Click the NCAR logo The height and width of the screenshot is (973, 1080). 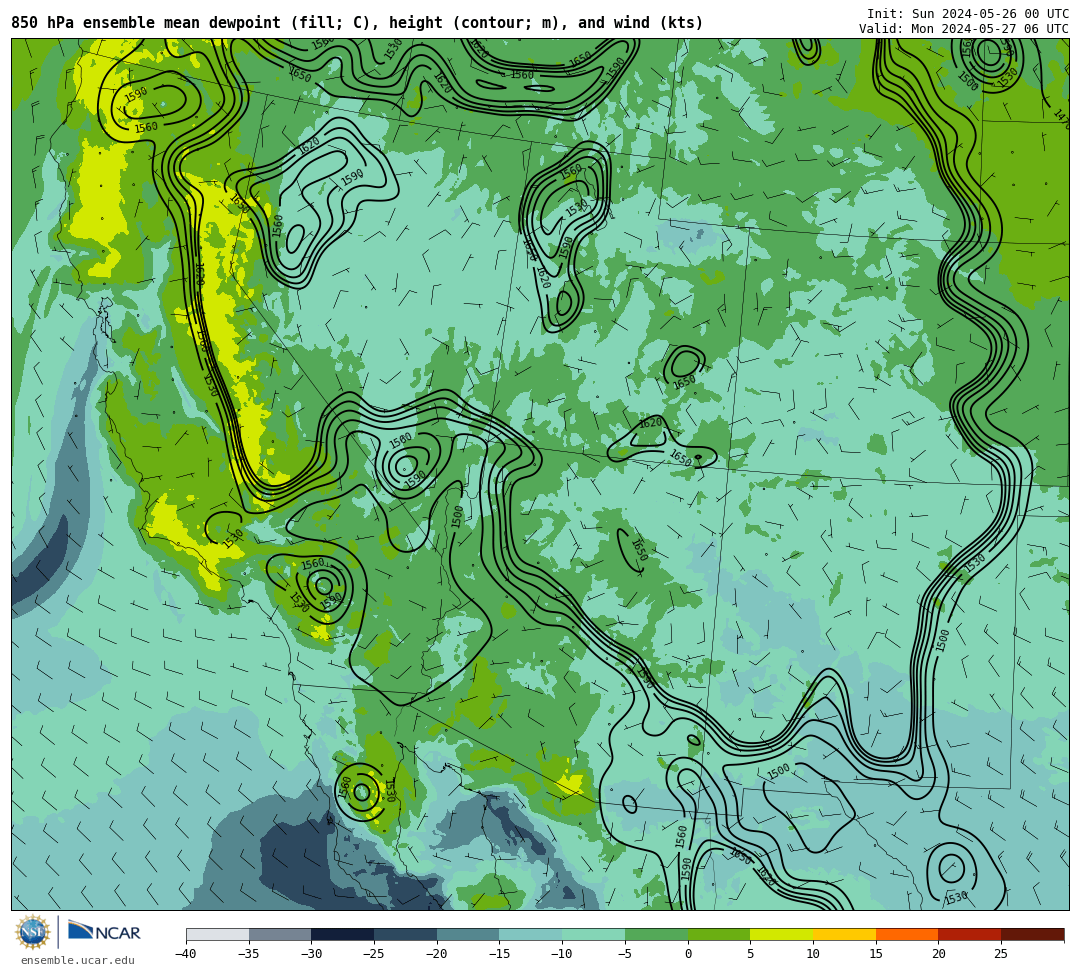coord(104,932)
